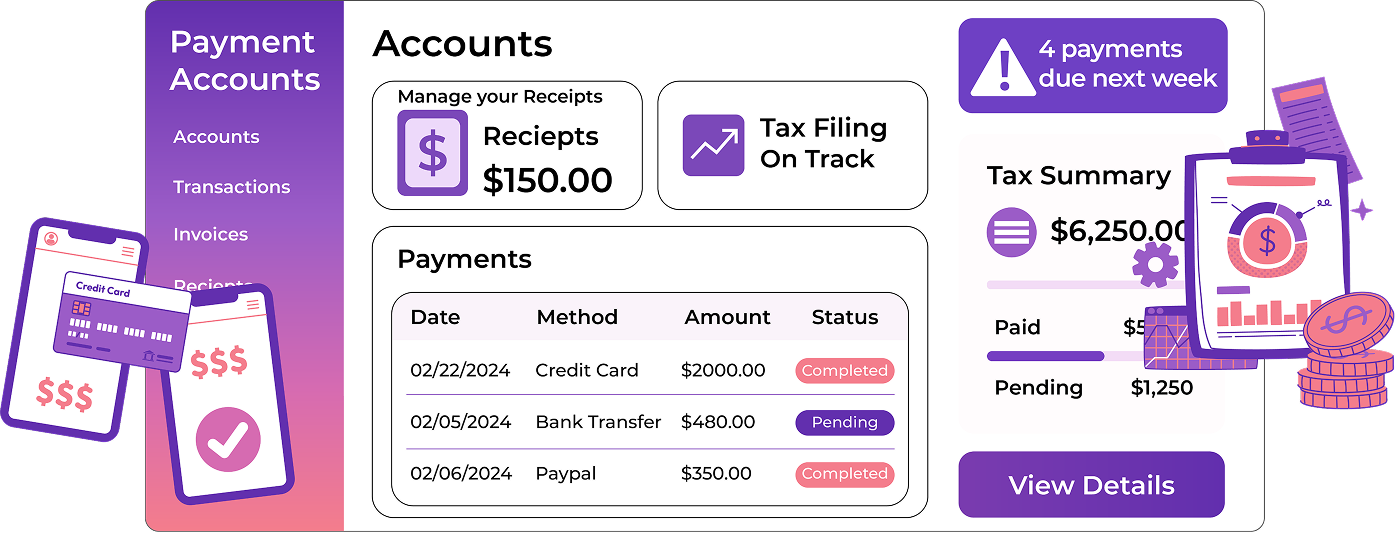Click the Pending status badge
The image size is (1395, 533).
(844, 423)
